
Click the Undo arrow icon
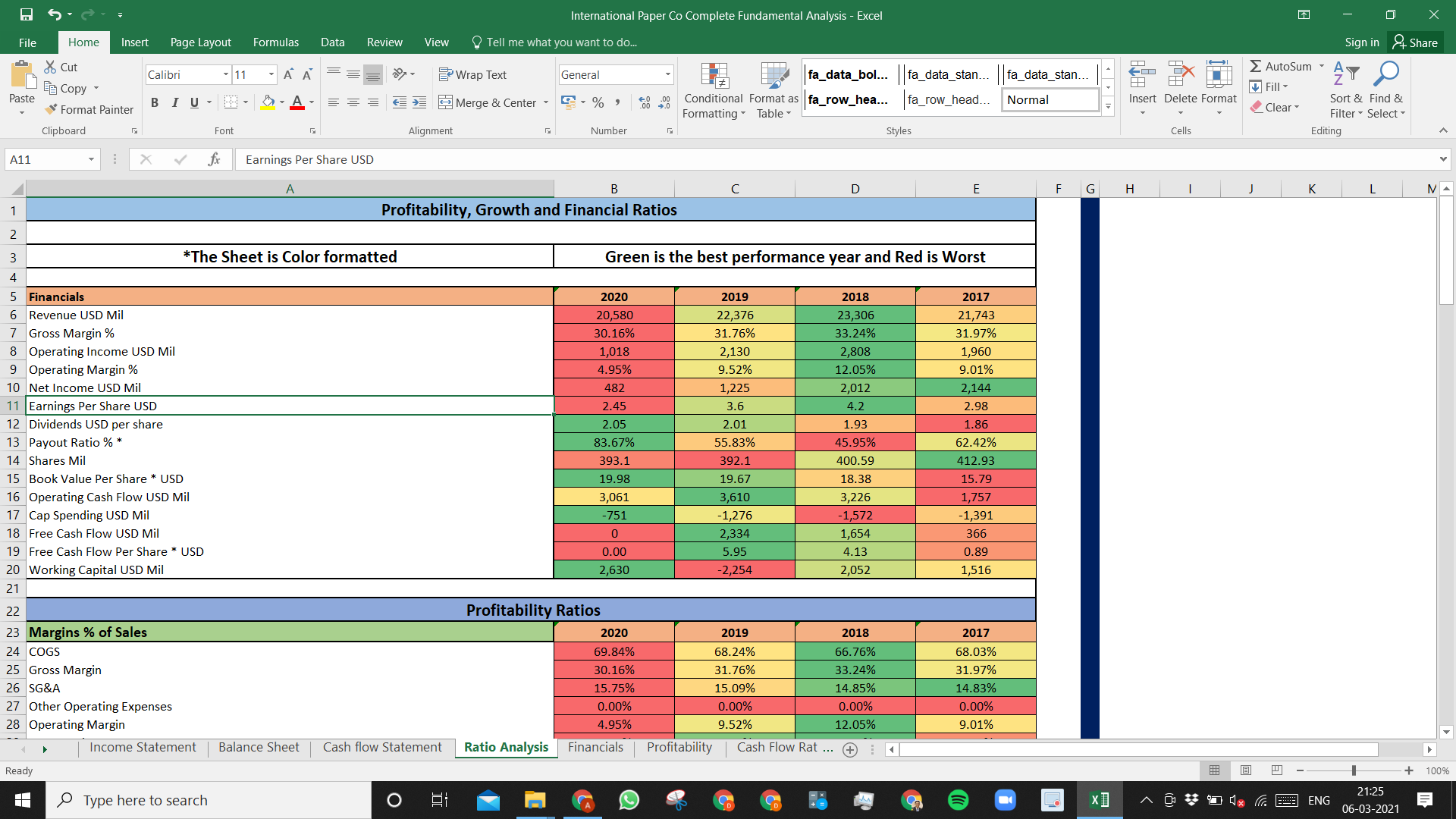[54, 14]
